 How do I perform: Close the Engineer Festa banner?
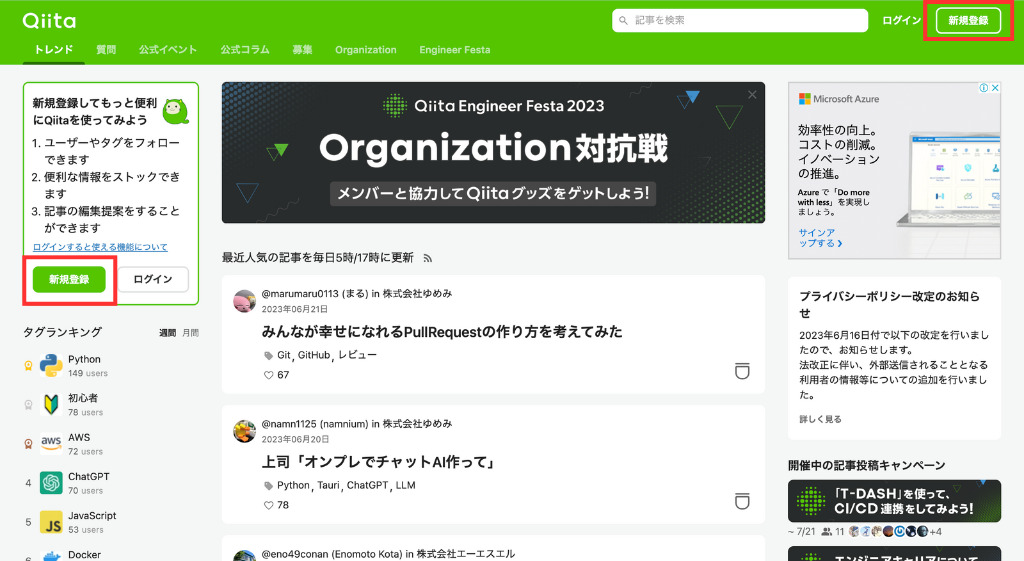pos(752,95)
